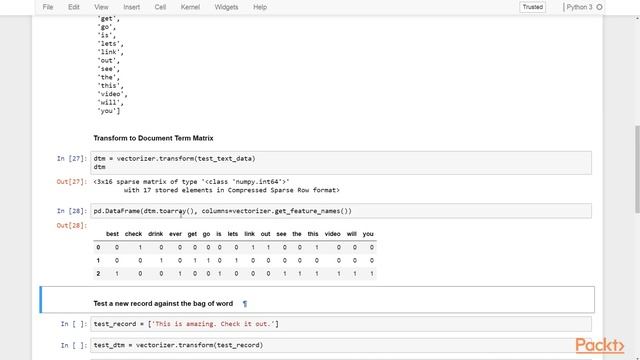Click the 'the' column header

(x=297, y=234)
